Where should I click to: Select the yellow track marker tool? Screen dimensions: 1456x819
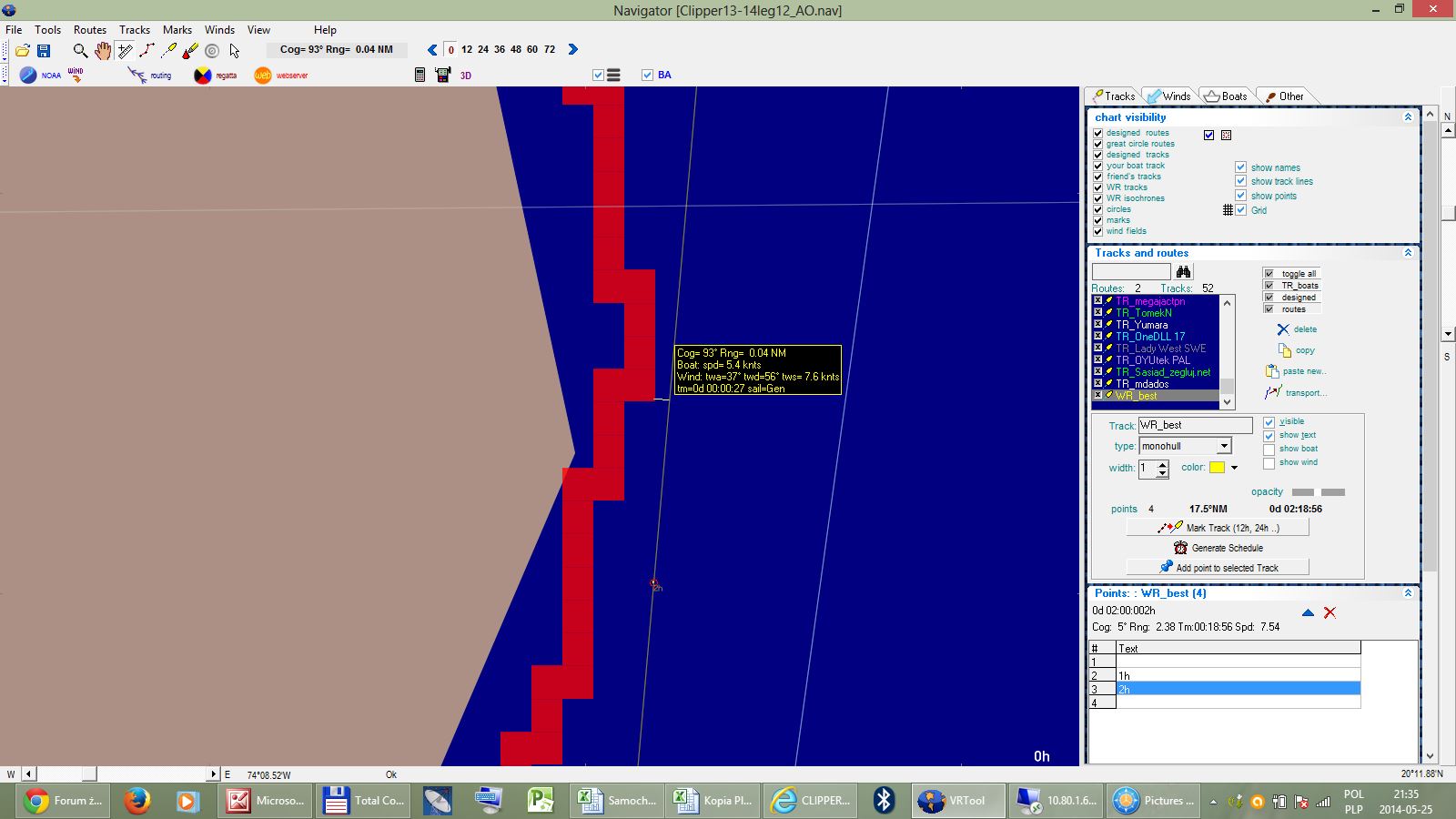click(169, 50)
